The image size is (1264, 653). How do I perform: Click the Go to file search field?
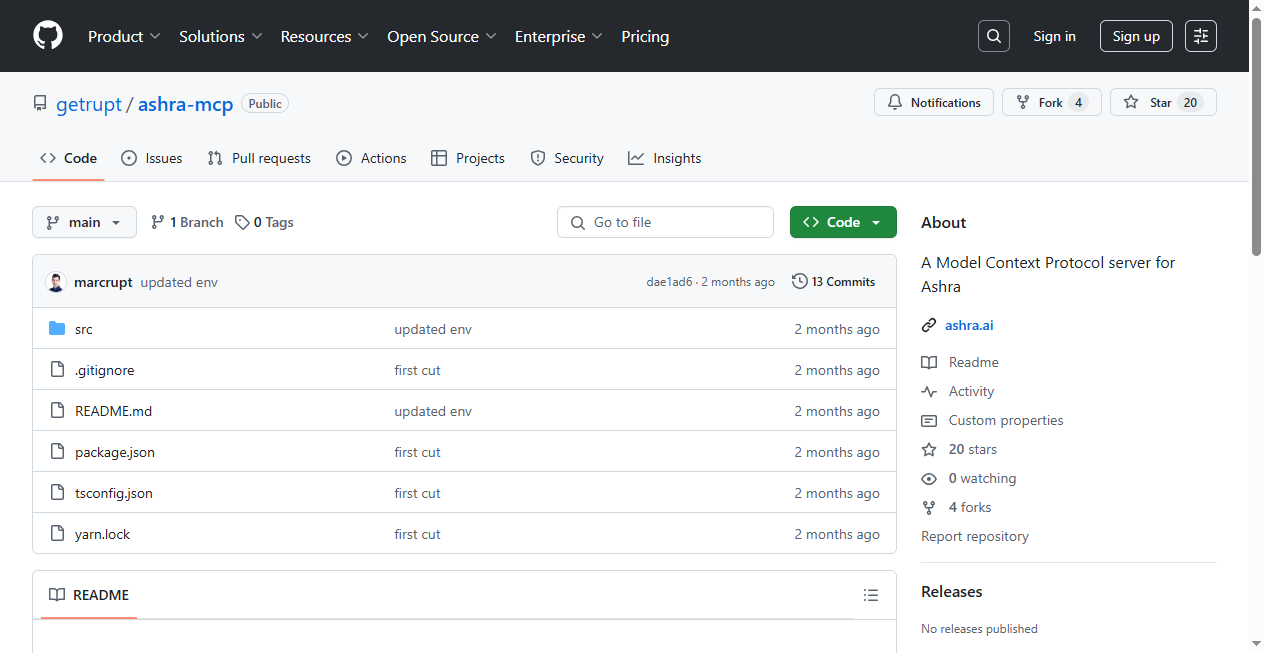[x=665, y=222]
